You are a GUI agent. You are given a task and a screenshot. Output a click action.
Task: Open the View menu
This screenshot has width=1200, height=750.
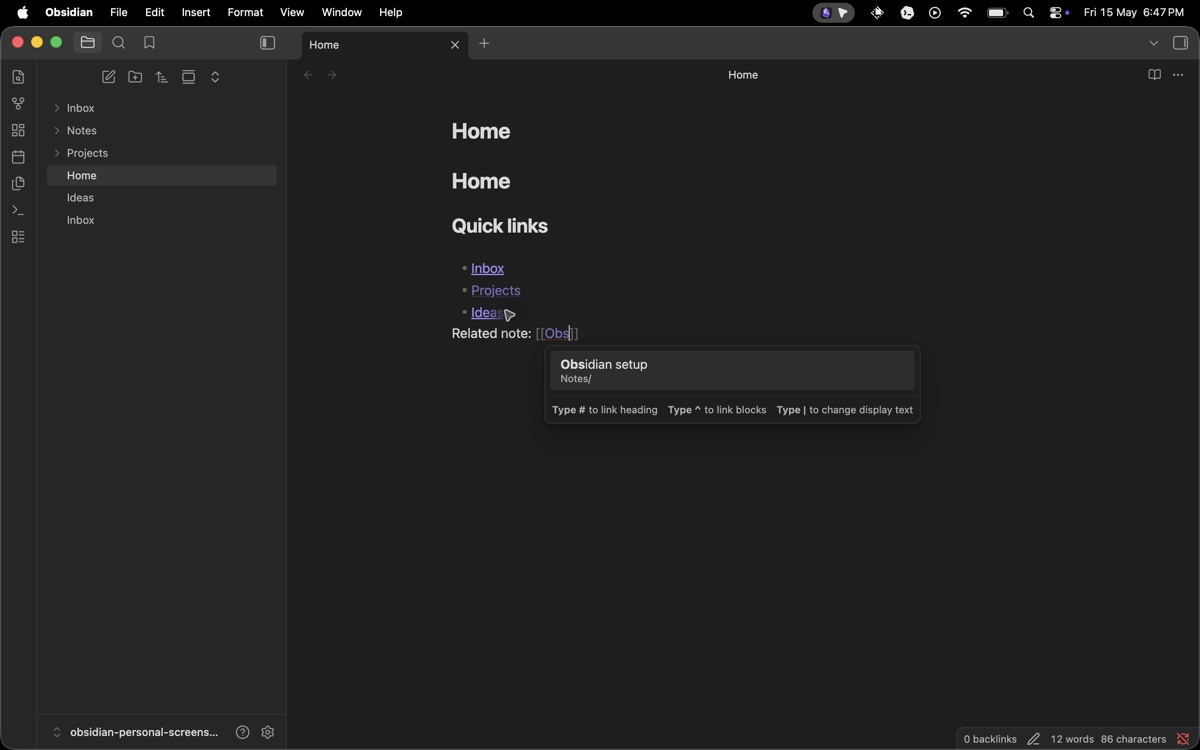(292, 13)
